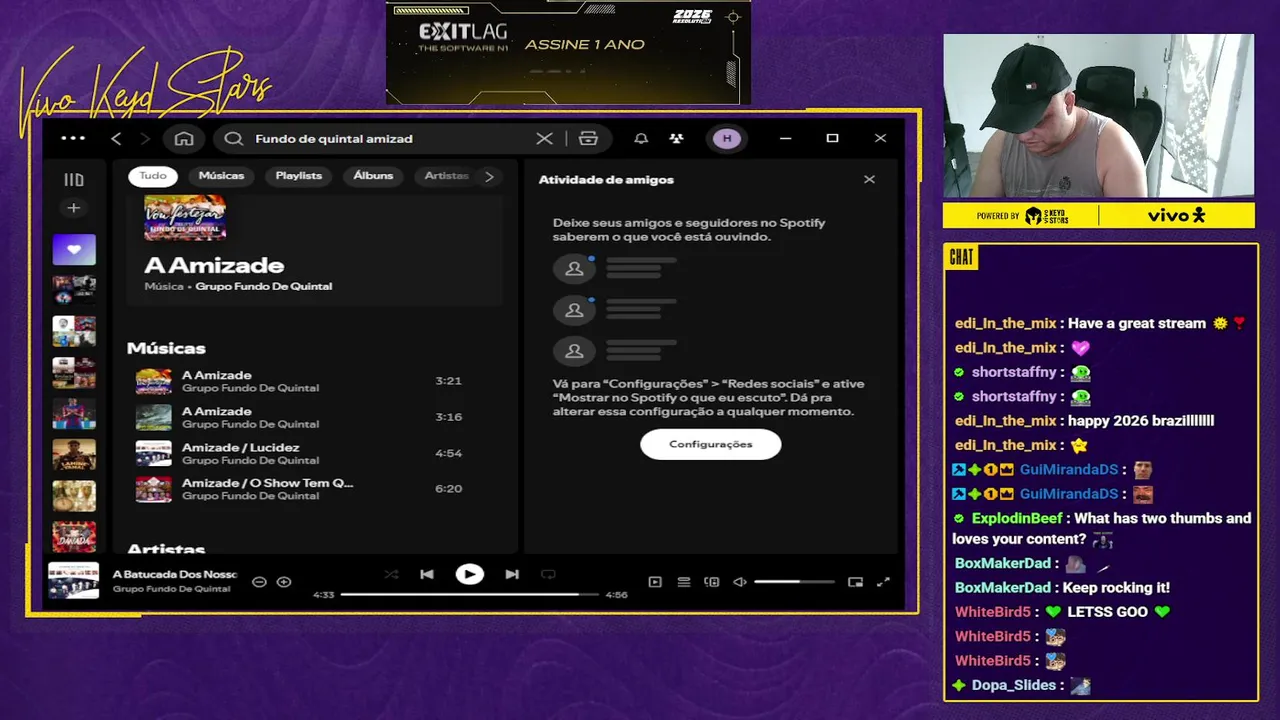Skip to next track
1280x720 pixels.
[x=512, y=574]
